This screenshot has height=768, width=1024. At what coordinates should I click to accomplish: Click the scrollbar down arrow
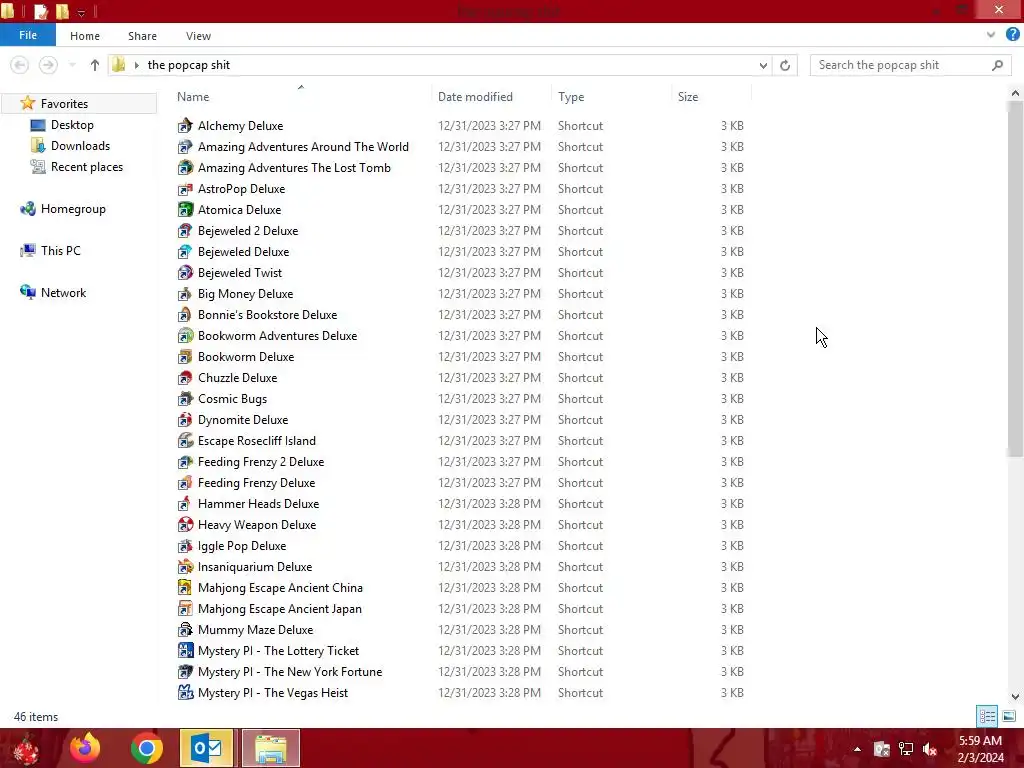(x=1015, y=697)
